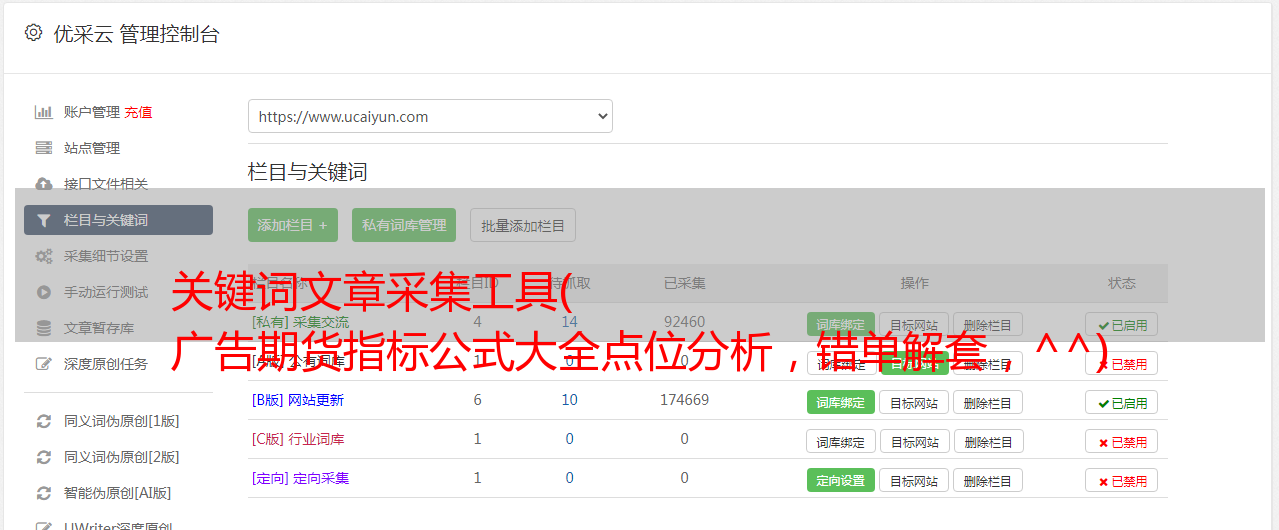The height and width of the screenshot is (530, 1279).
Task: Click the 已采集 value 92460
Action: 684,322
